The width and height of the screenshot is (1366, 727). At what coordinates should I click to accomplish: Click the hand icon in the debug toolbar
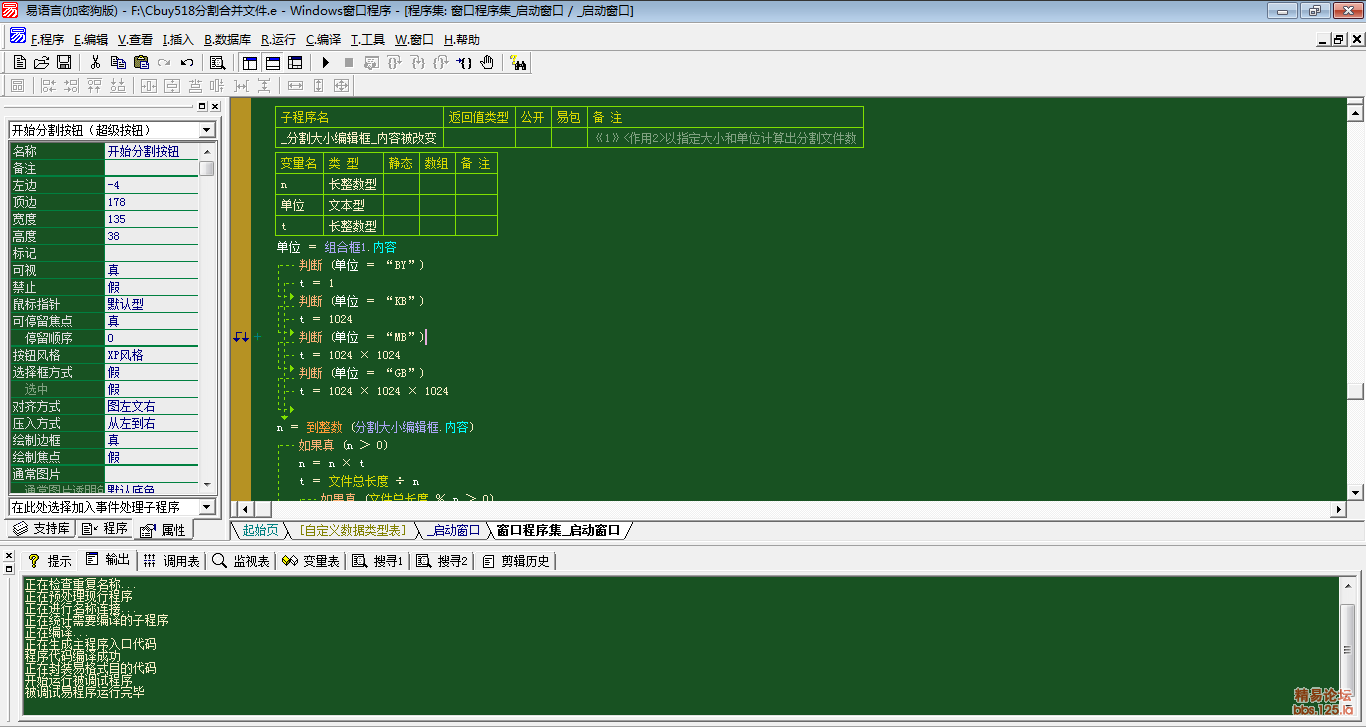(487, 63)
